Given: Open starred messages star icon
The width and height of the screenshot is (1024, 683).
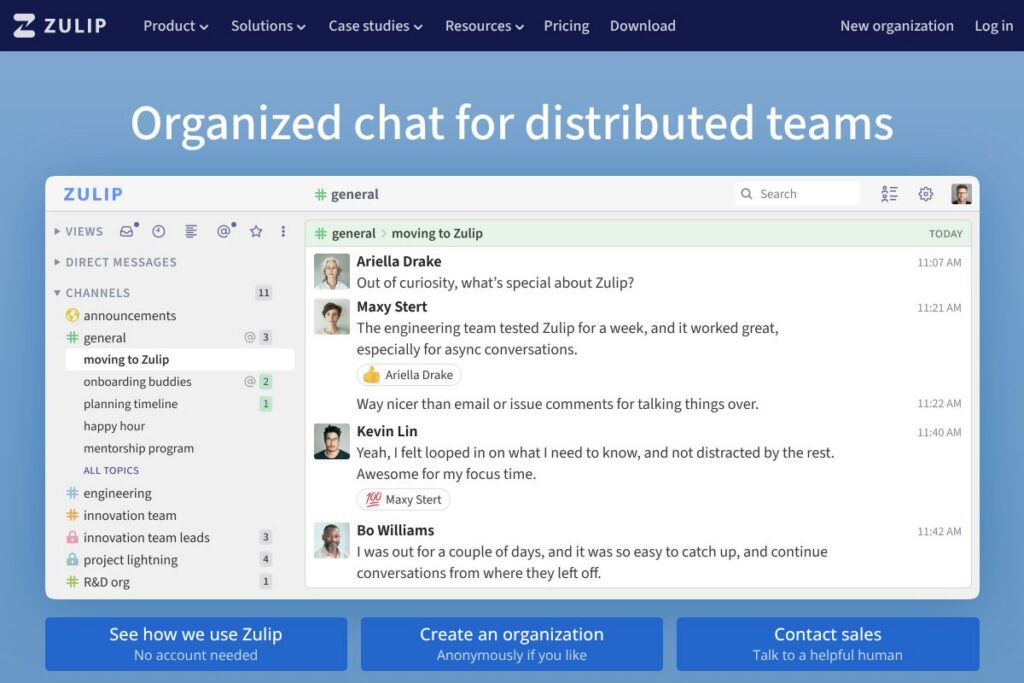Looking at the screenshot, I should click(x=256, y=231).
